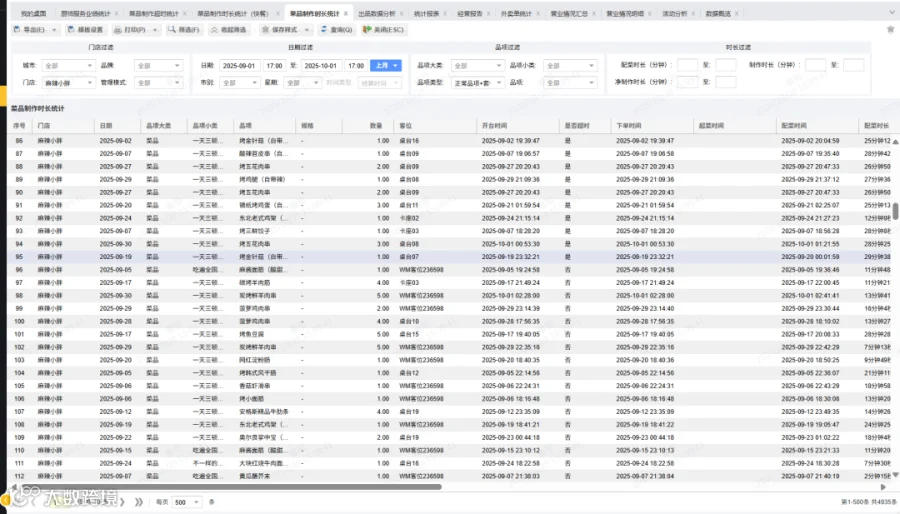
Task: Click start date field 2025-09-01
Action: coord(239,65)
